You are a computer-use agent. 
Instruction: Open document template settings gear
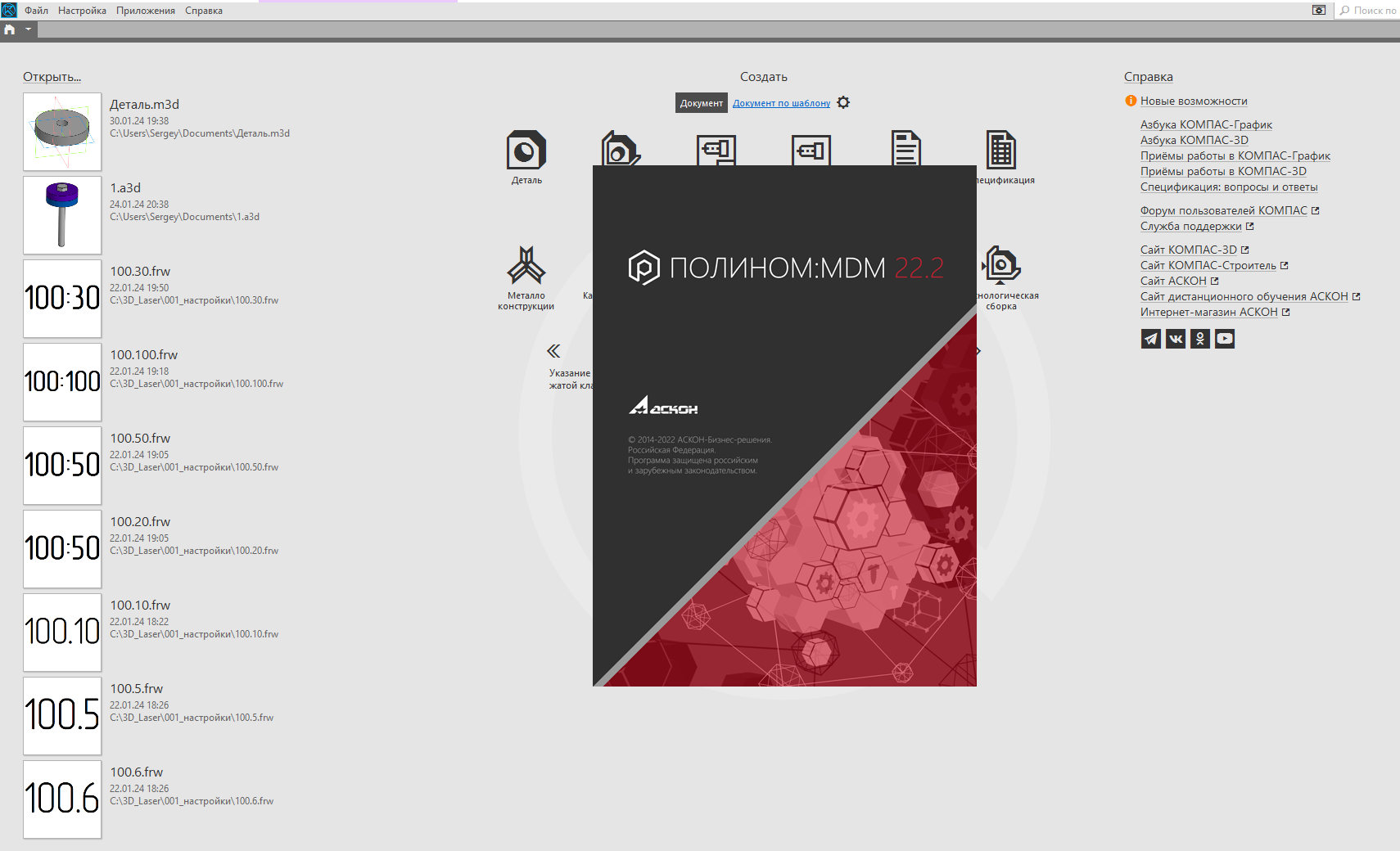point(843,102)
